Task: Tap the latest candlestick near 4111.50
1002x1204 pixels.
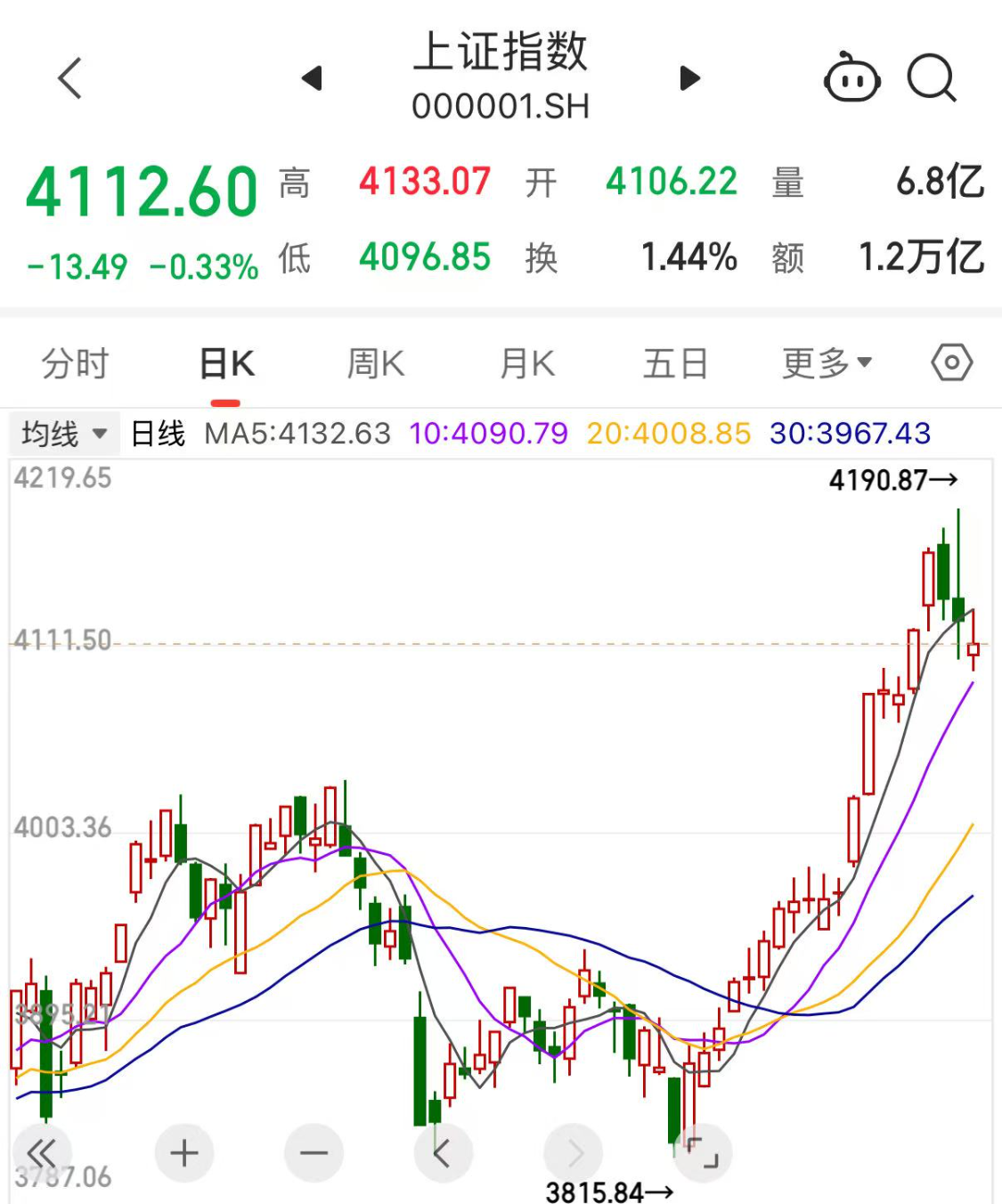Action: (973, 648)
